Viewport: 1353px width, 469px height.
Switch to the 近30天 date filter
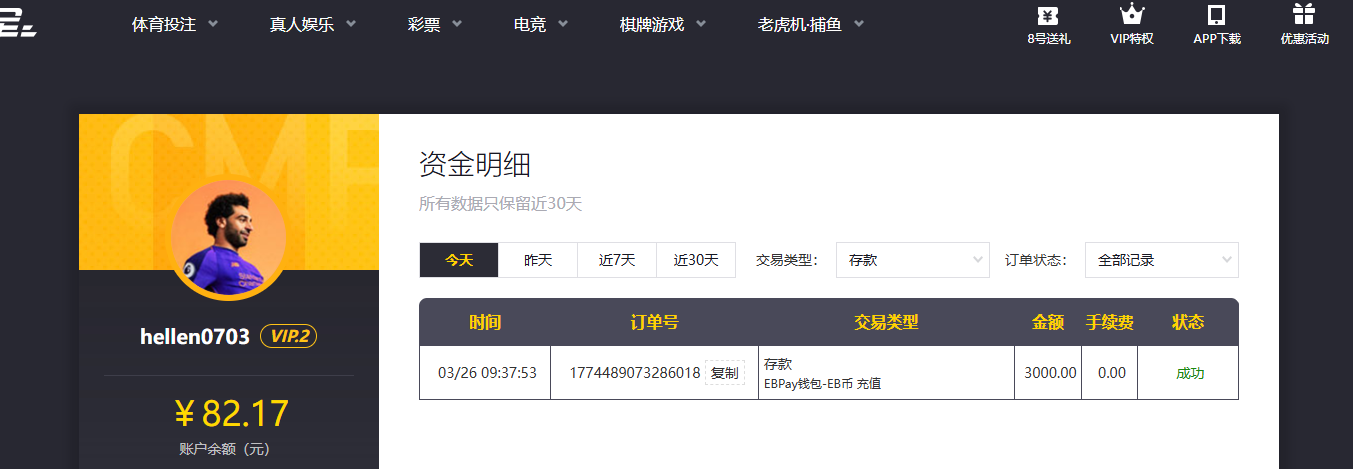696,260
